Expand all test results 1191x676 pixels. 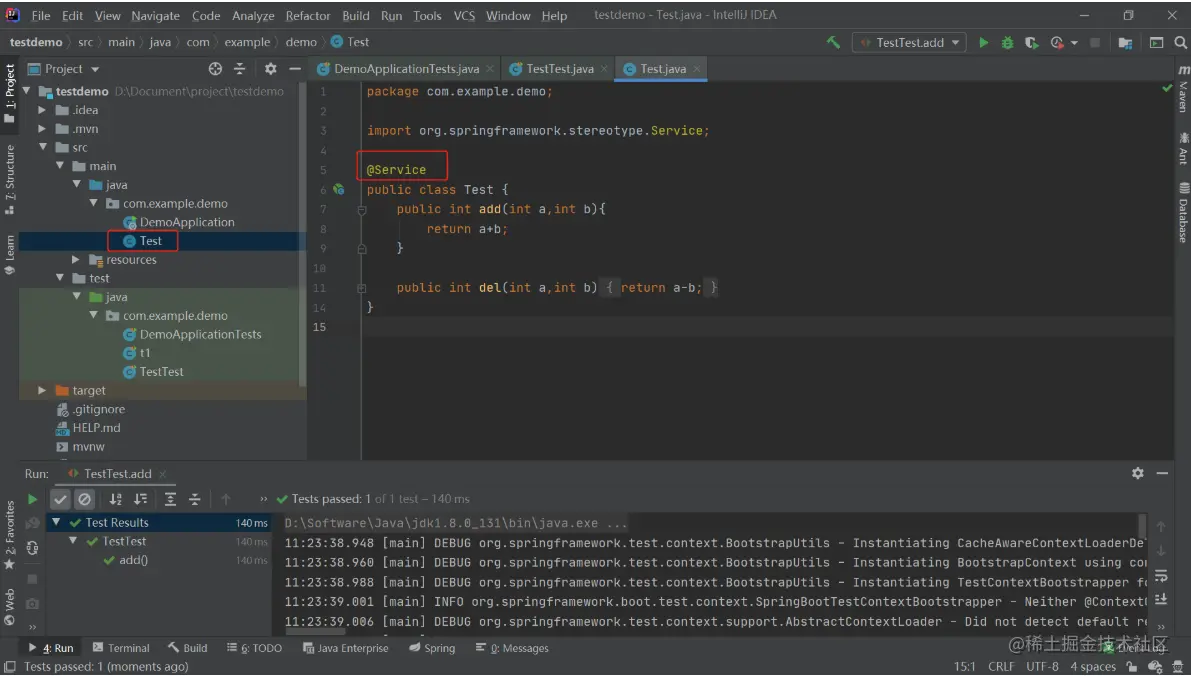coord(170,499)
